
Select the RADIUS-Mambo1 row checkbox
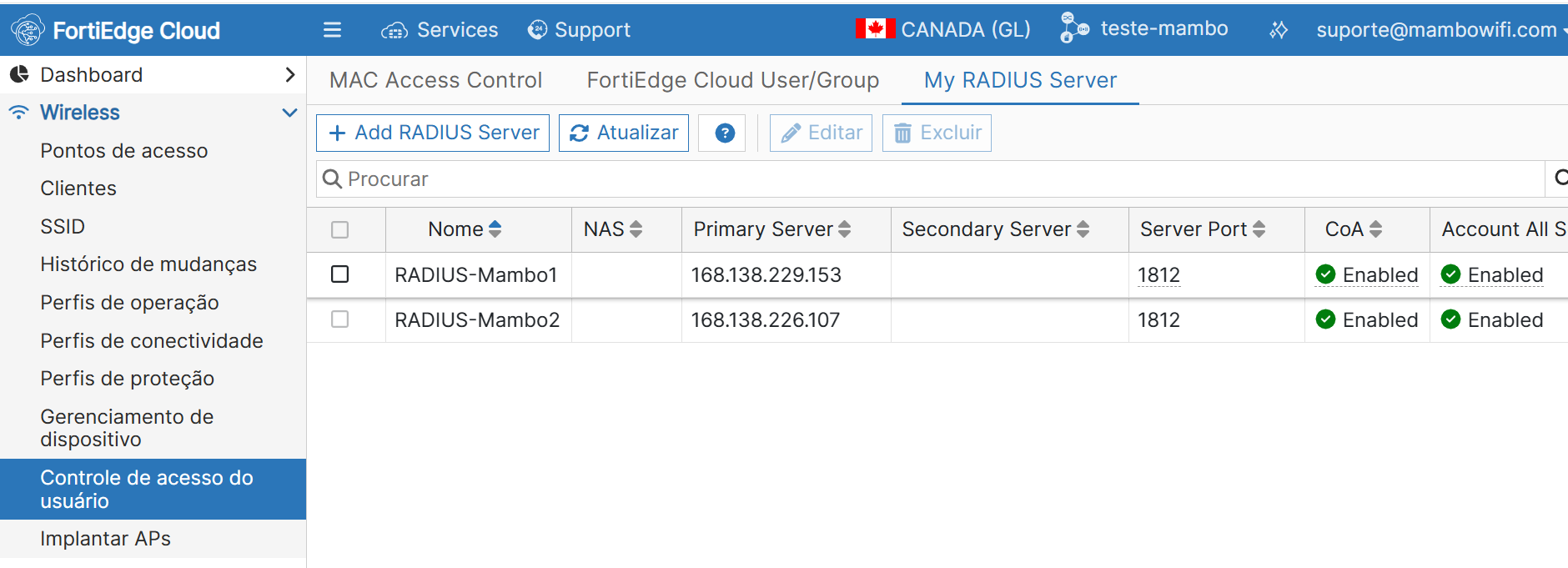(339, 274)
